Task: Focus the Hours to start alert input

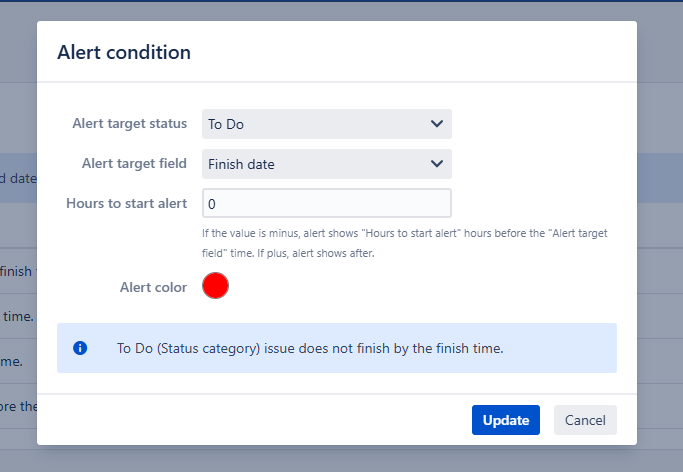Action: pos(326,203)
